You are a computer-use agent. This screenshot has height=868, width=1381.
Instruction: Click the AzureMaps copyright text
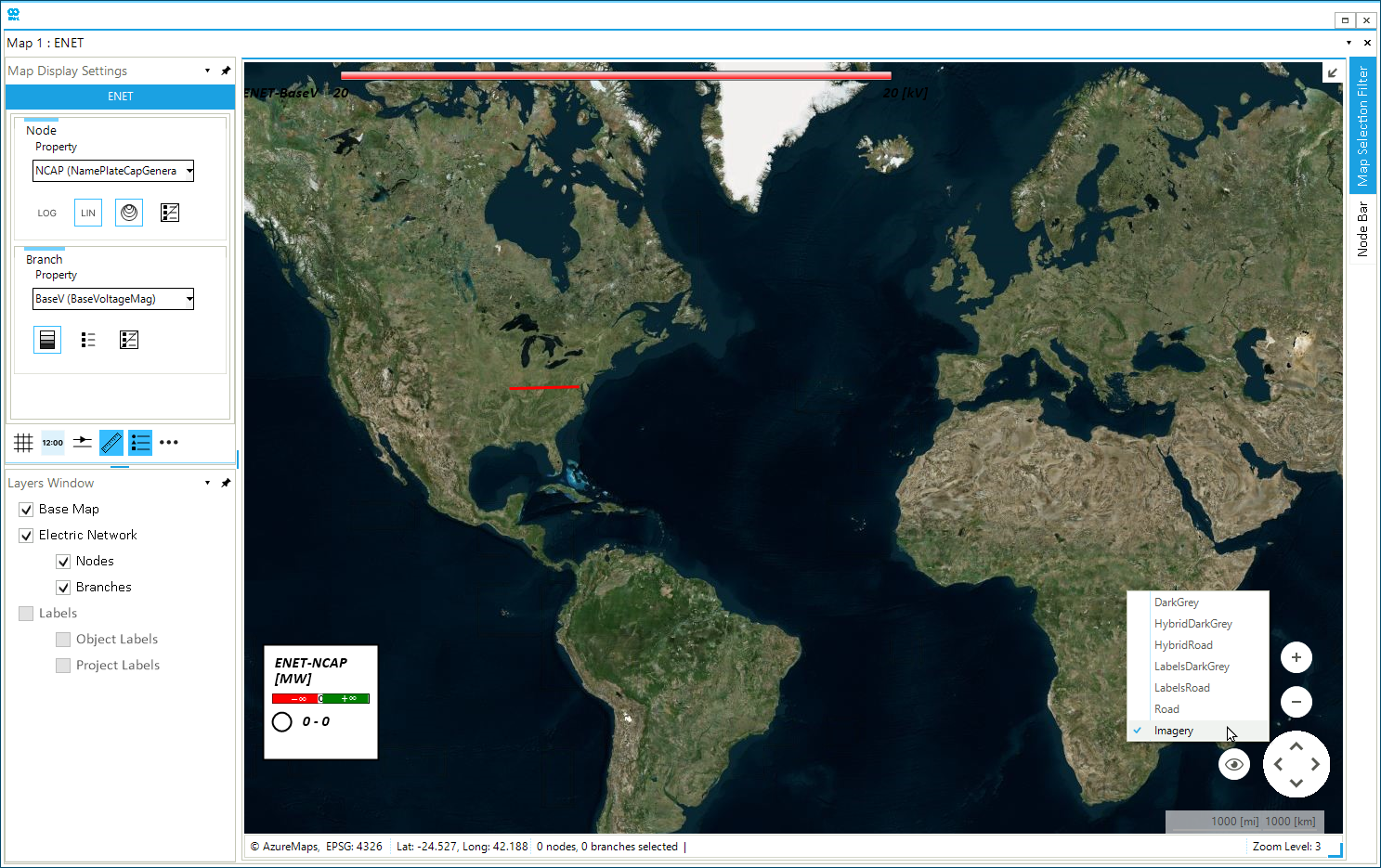click(x=285, y=847)
